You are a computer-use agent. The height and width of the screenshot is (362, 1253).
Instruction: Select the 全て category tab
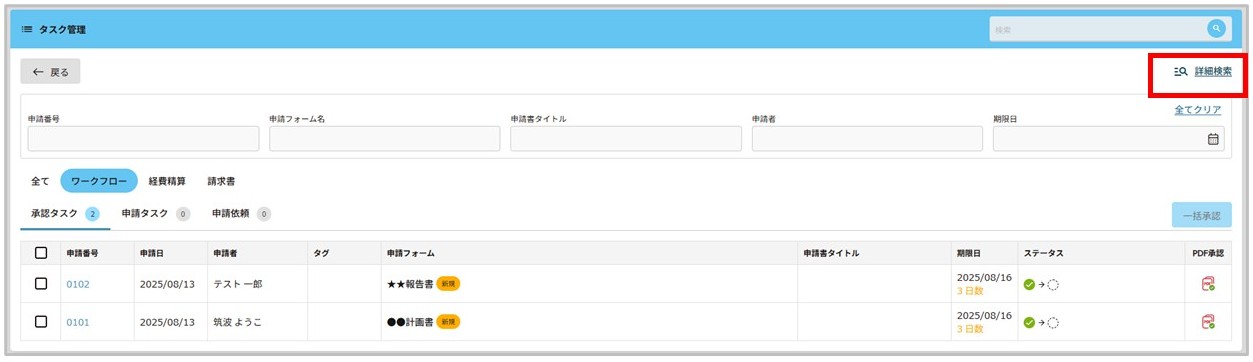click(x=40, y=182)
